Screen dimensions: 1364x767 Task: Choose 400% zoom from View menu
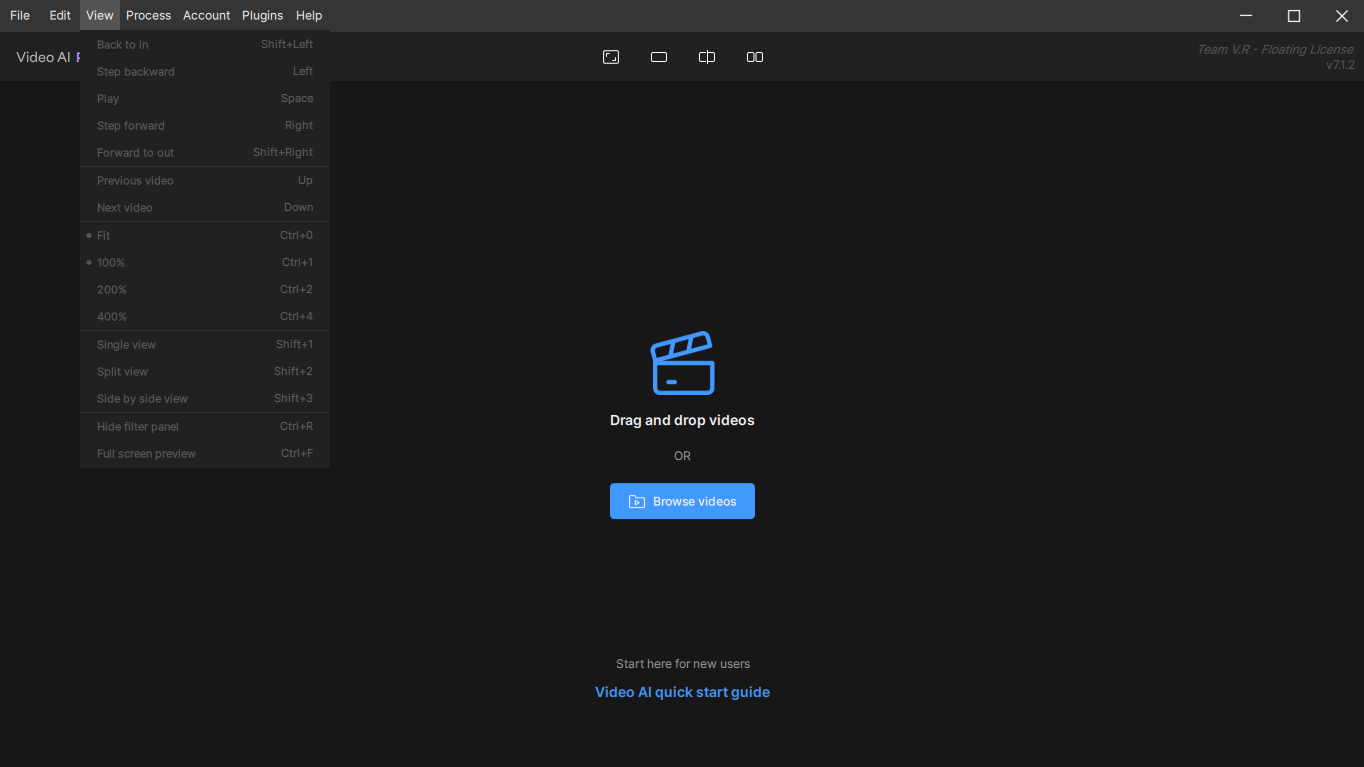point(110,316)
